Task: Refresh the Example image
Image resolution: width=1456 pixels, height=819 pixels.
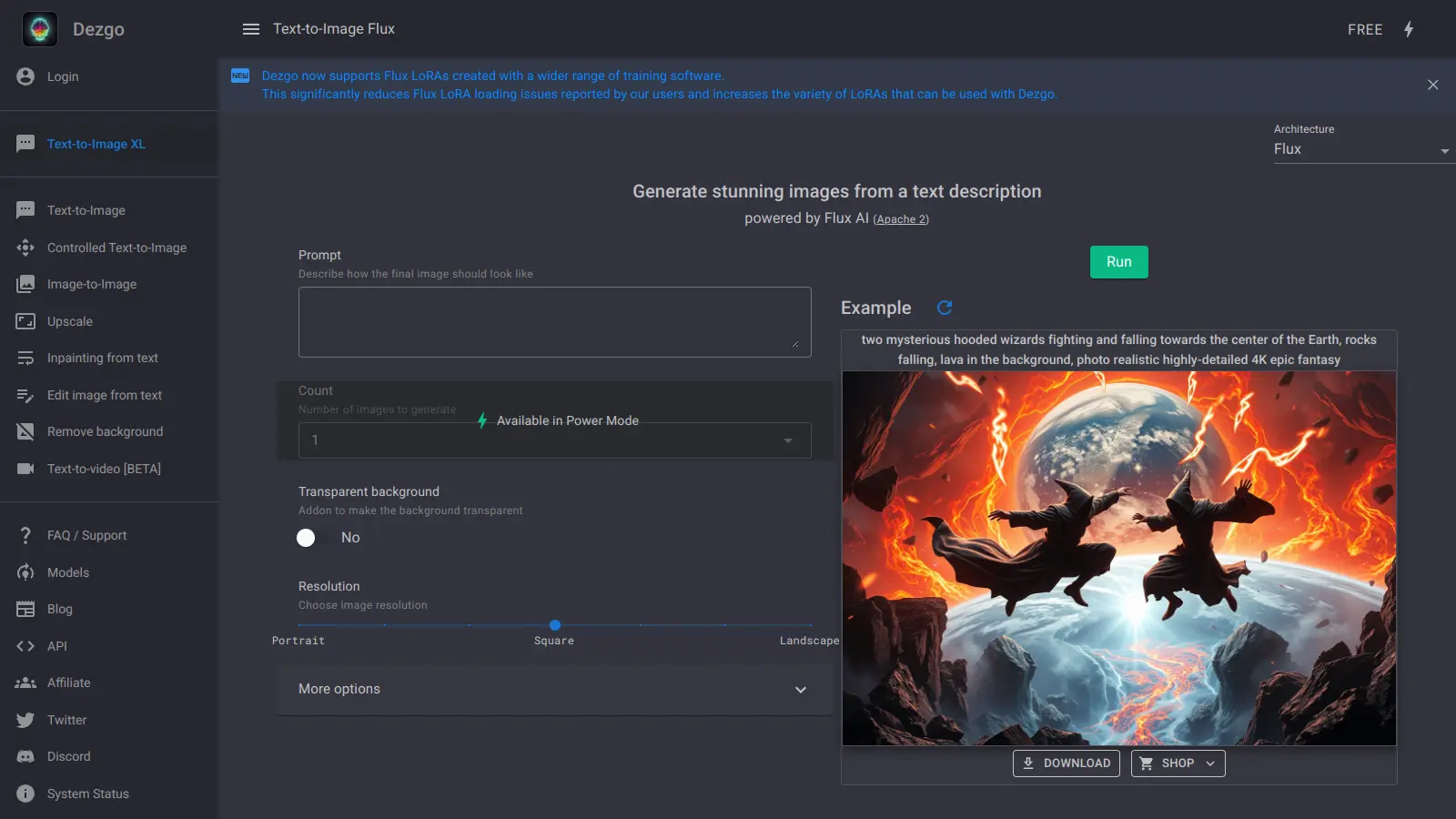Action: tap(945, 308)
